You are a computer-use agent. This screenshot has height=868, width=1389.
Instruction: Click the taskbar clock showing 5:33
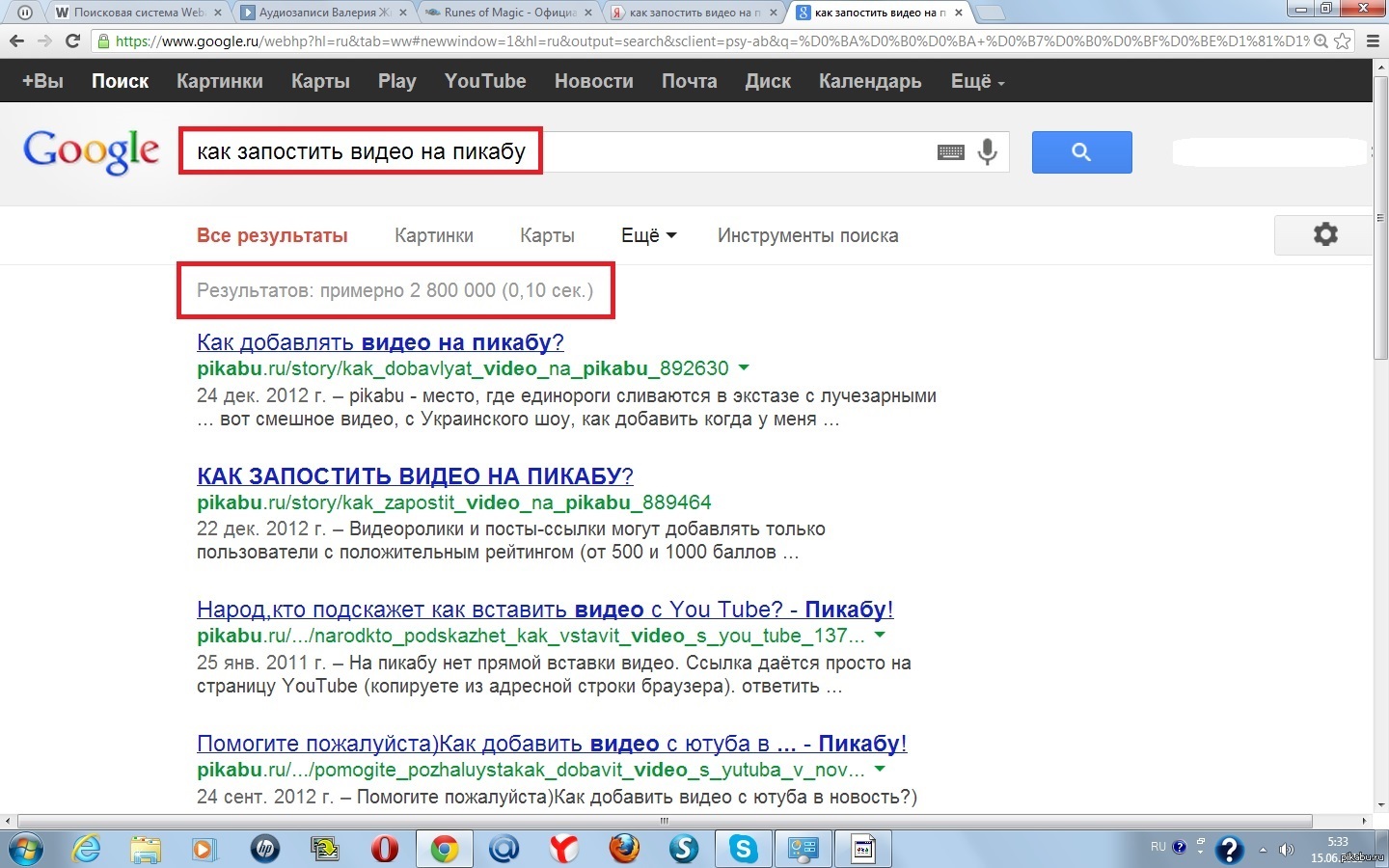click(x=1337, y=842)
